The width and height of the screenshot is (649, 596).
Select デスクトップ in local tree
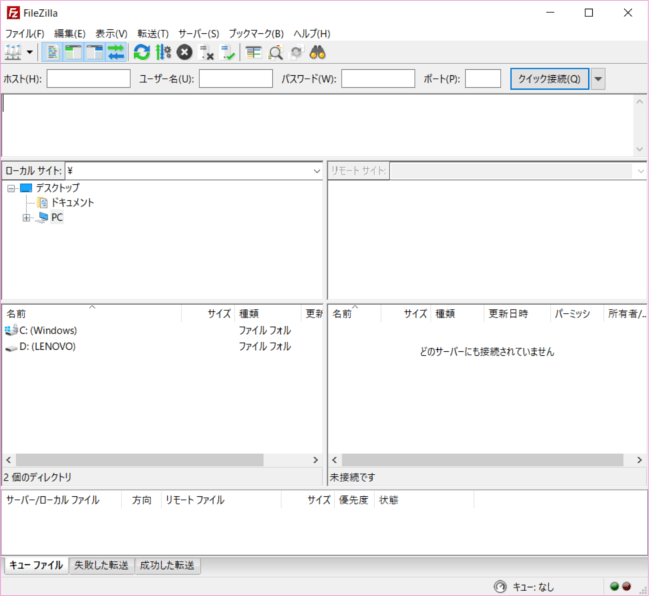click(58, 188)
